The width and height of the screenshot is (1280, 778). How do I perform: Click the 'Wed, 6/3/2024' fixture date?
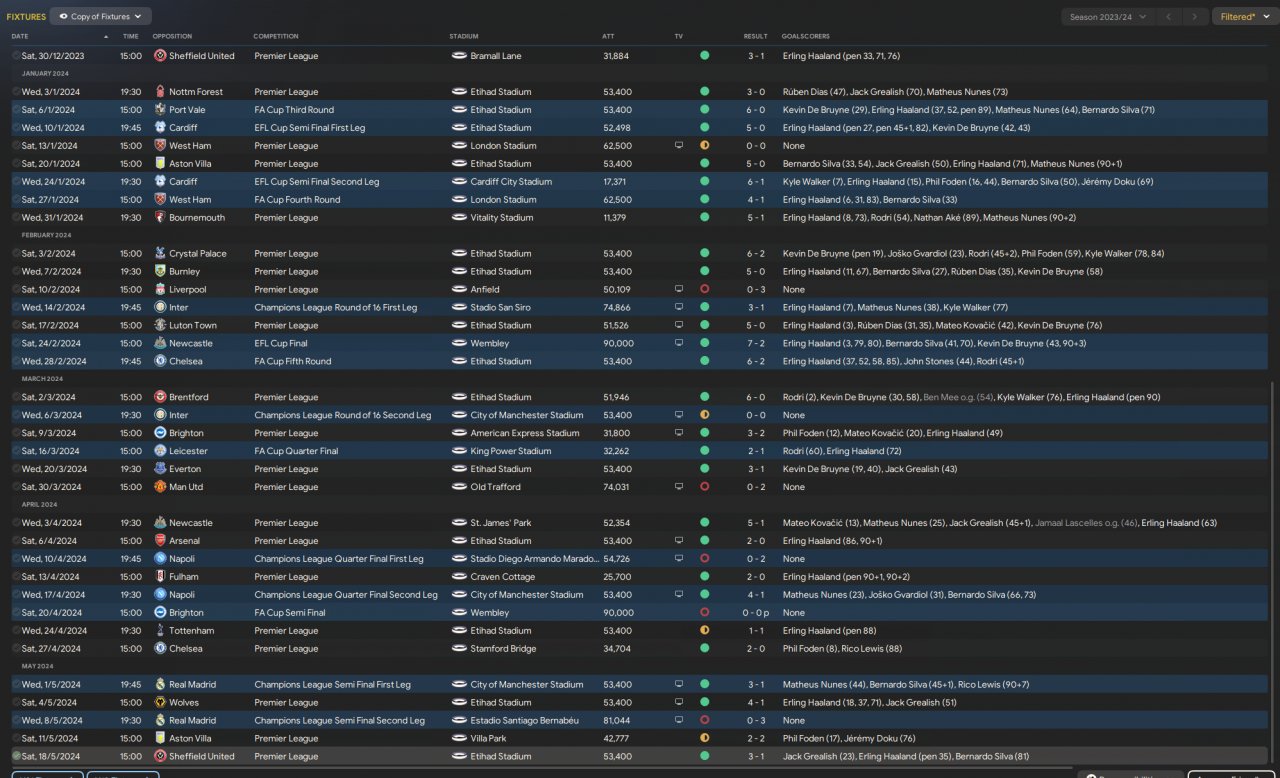coord(52,415)
